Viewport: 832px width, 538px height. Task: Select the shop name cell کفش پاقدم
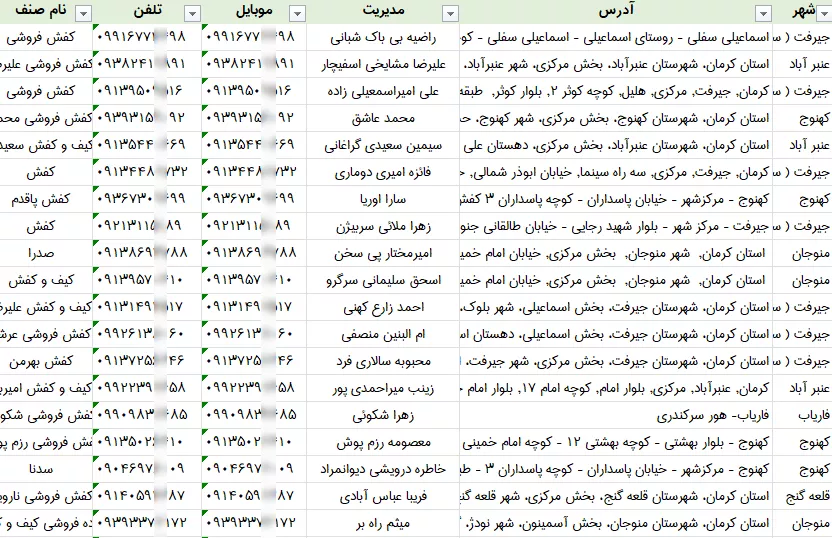point(46,199)
